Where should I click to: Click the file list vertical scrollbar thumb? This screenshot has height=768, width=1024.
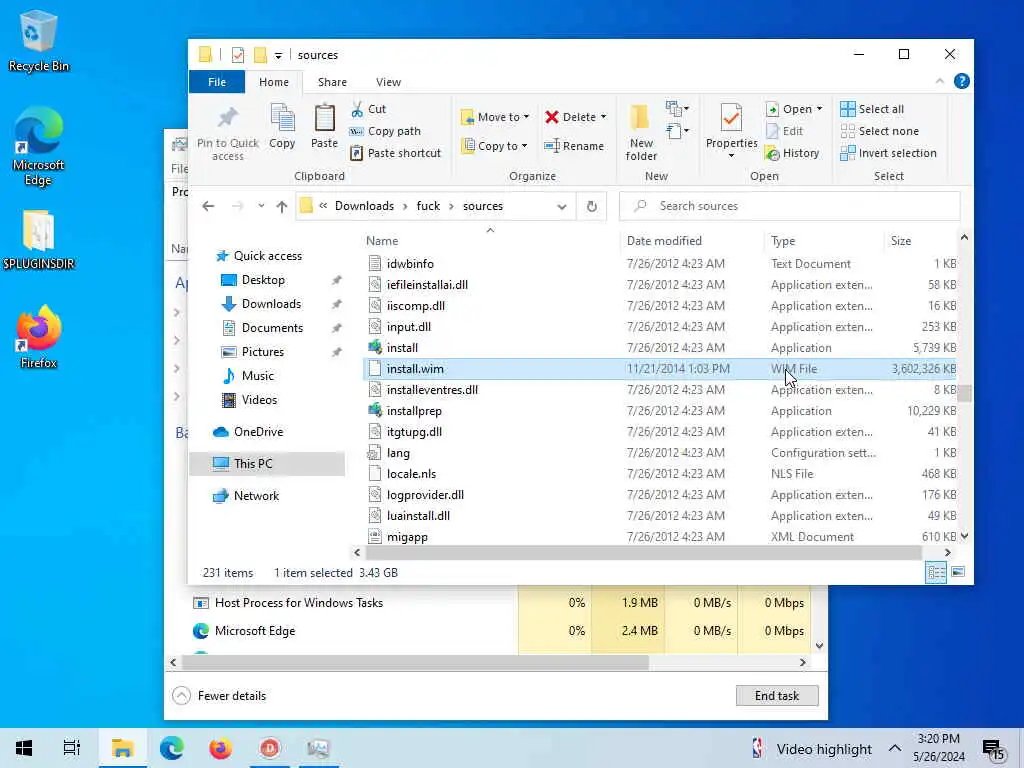click(x=965, y=393)
